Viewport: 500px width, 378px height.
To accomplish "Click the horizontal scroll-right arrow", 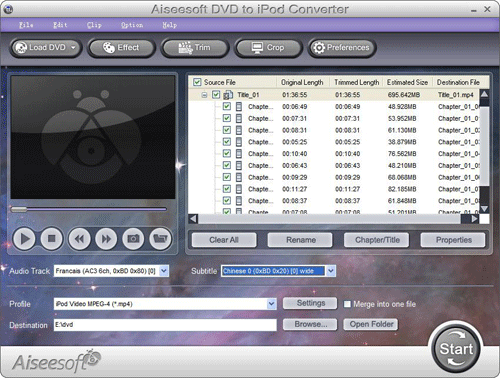I will [x=475, y=219].
